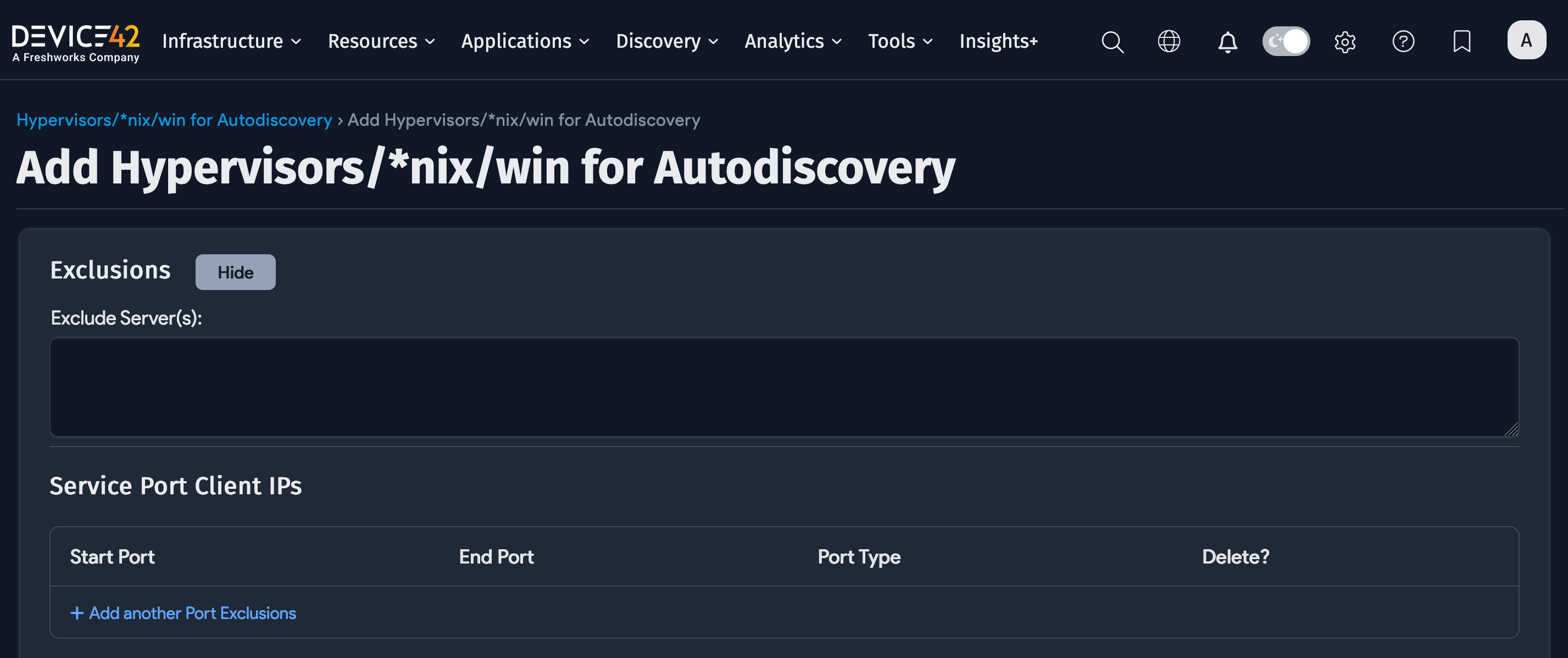Open the Discovery menu

click(x=666, y=41)
